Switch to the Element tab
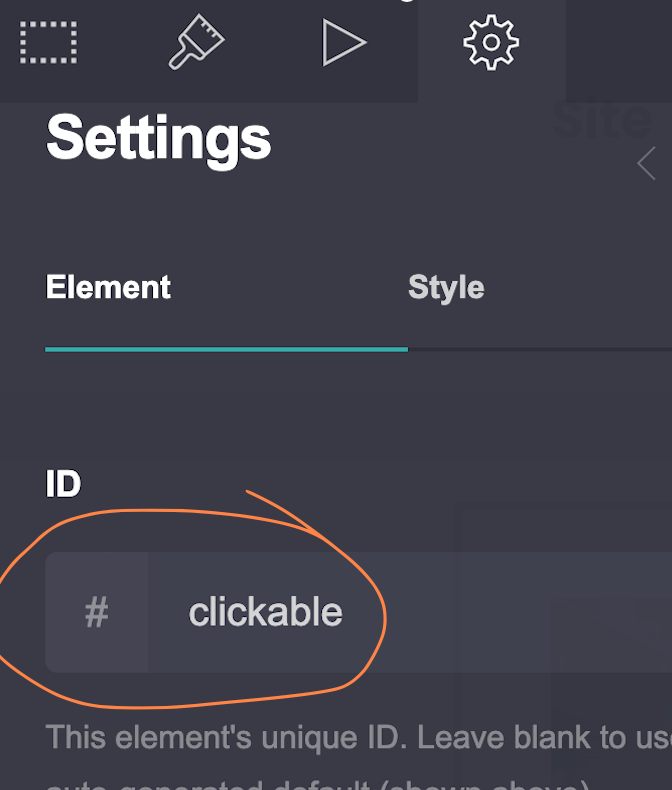The width and height of the screenshot is (672, 790). [108, 288]
